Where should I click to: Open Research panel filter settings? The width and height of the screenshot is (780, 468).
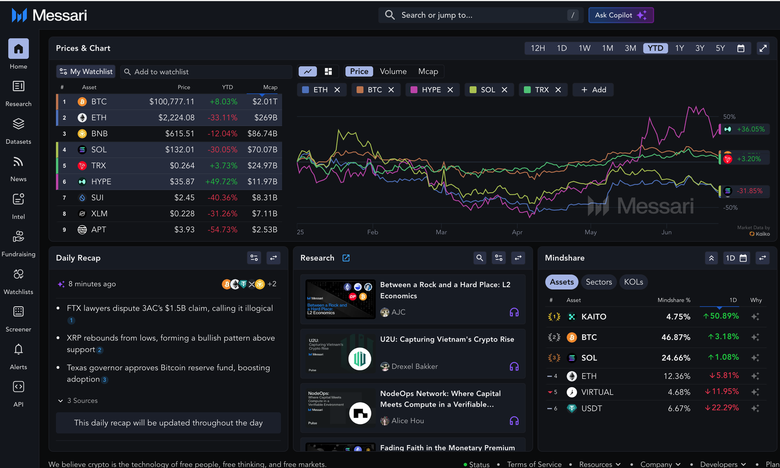498,258
